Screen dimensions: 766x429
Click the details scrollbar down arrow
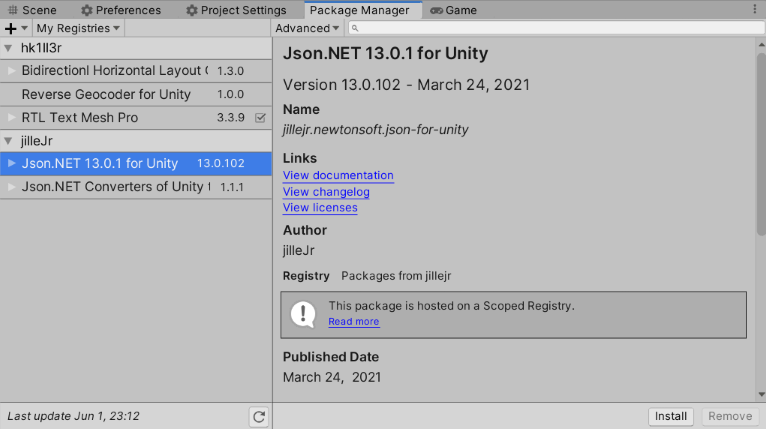762,394
